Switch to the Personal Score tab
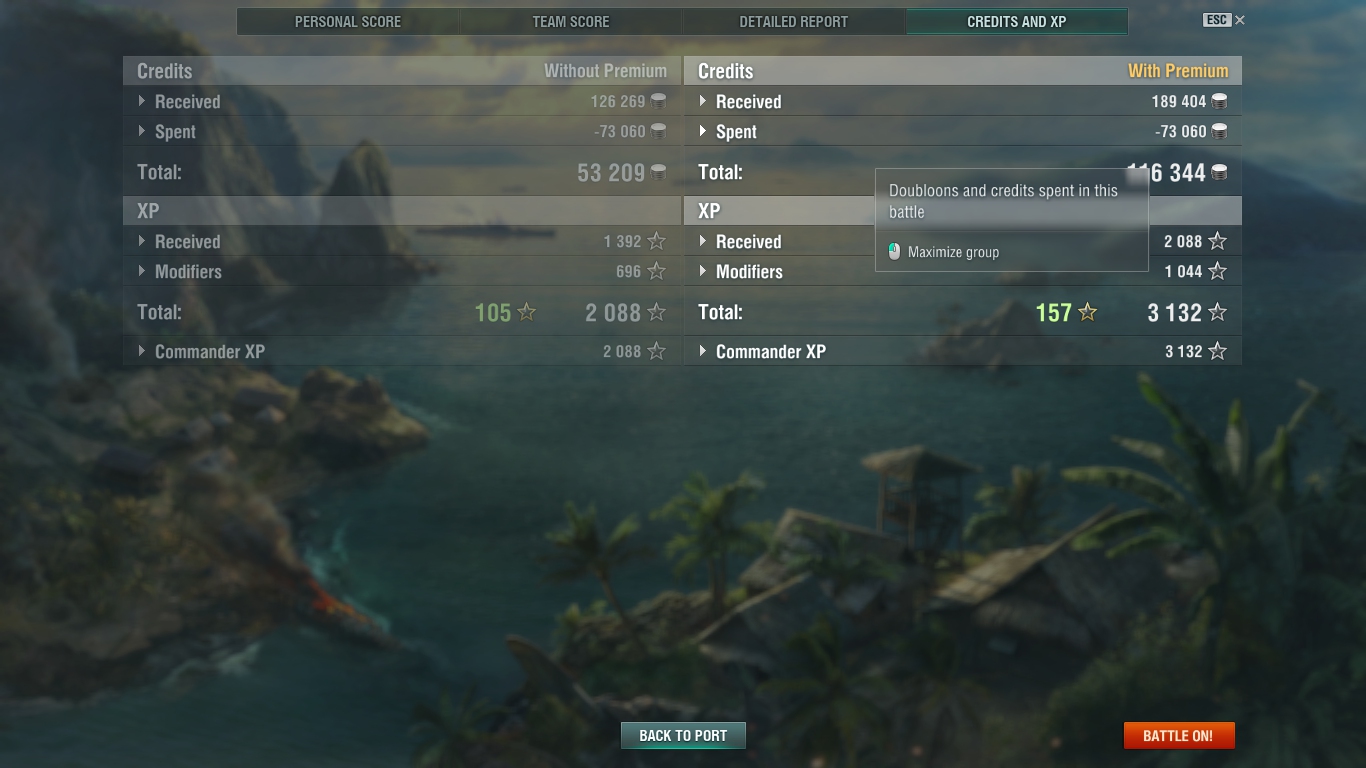The height and width of the screenshot is (768, 1366). [348, 21]
